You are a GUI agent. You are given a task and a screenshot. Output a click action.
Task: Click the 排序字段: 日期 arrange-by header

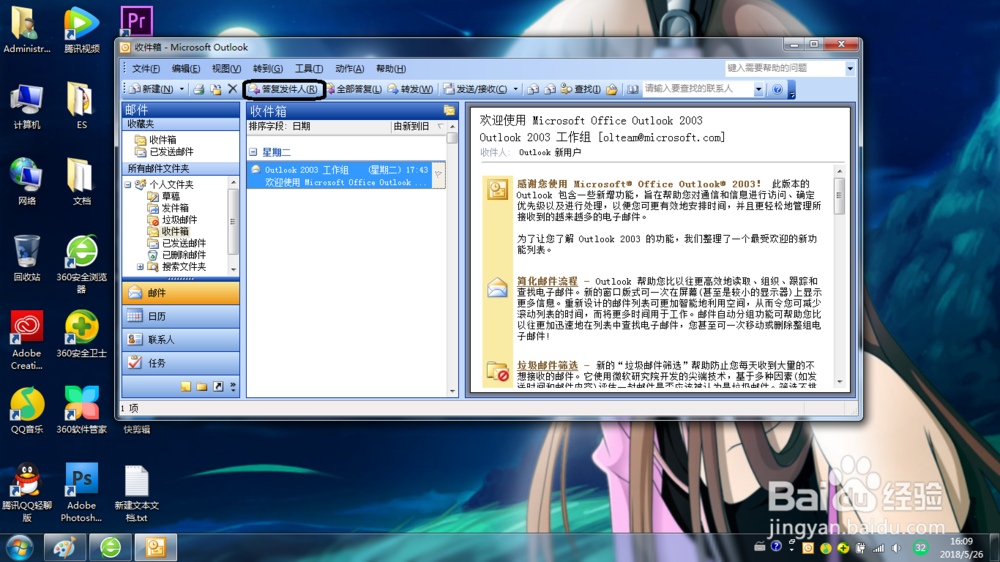pyautogui.click(x=319, y=127)
